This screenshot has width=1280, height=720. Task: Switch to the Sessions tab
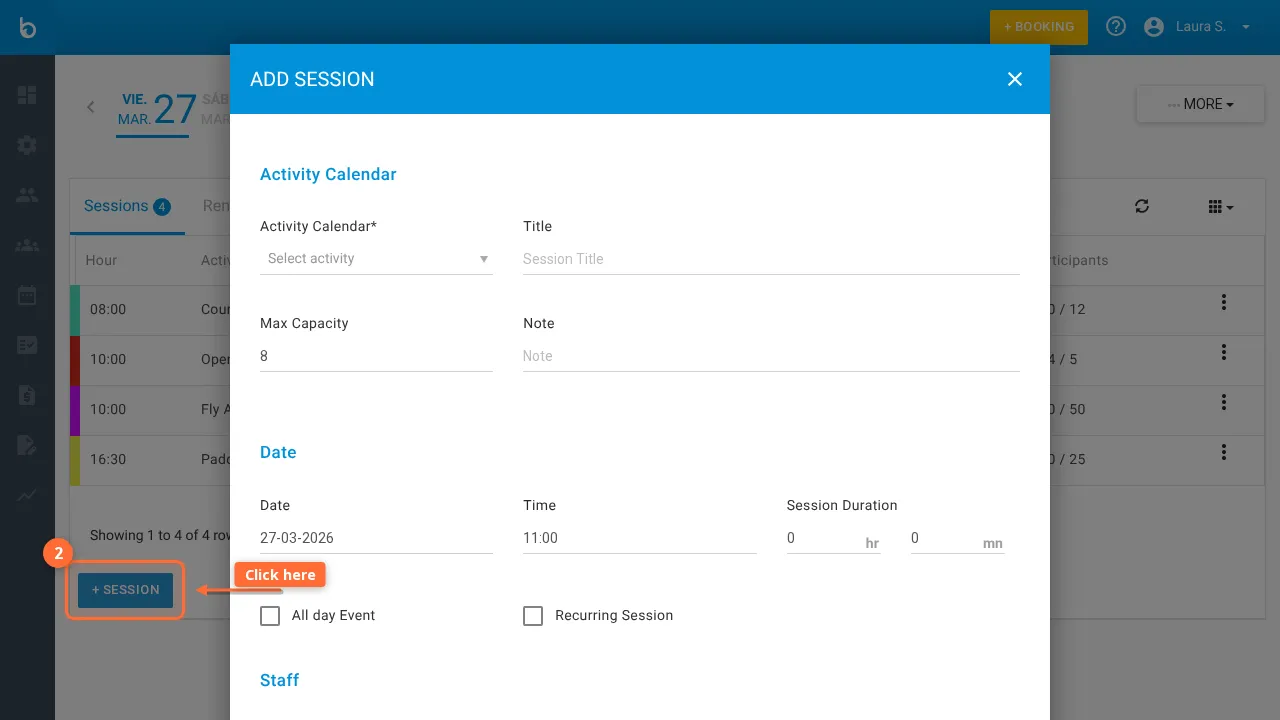click(x=117, y=206)
